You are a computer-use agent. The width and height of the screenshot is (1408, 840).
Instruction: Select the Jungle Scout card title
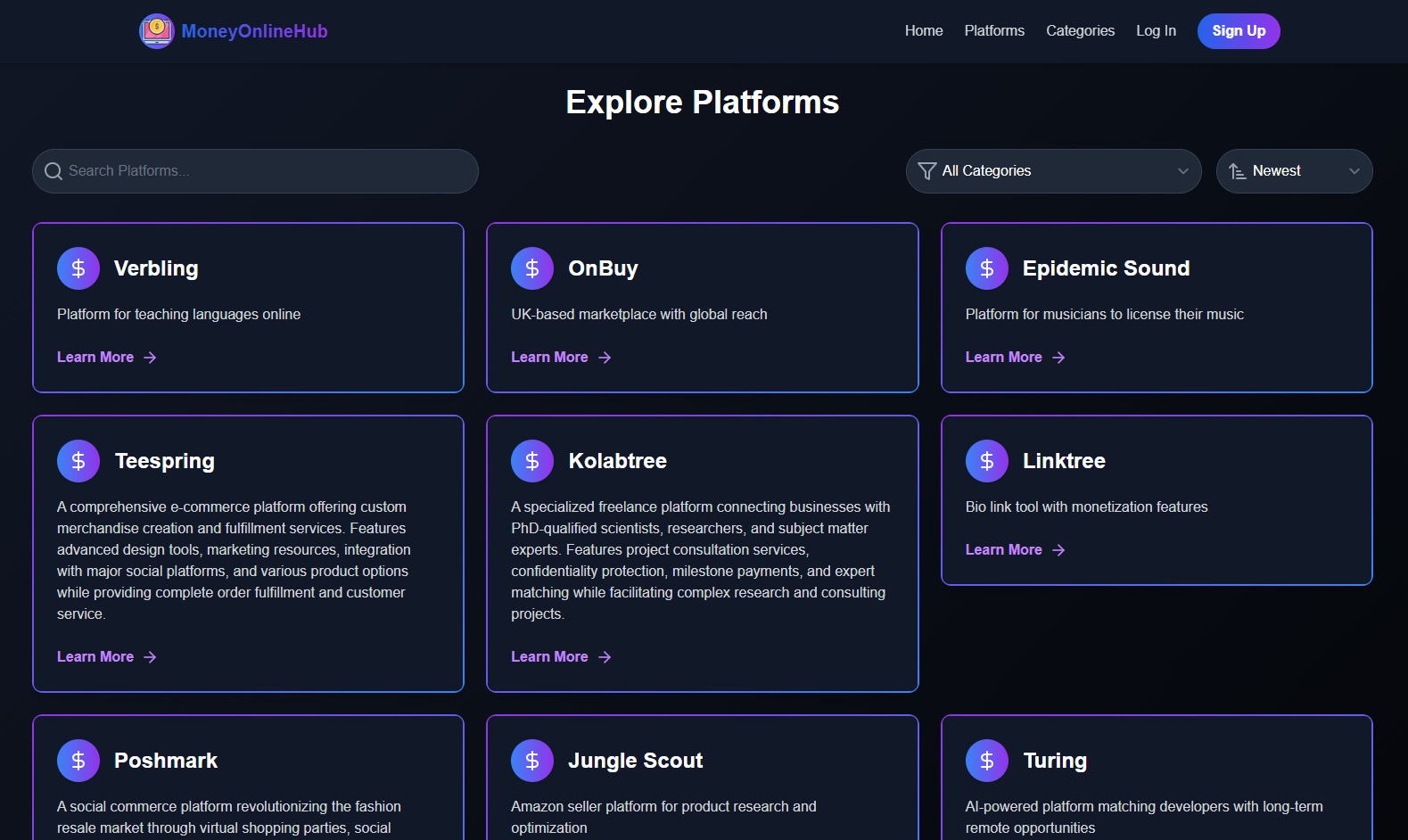(x=636, y=761)
